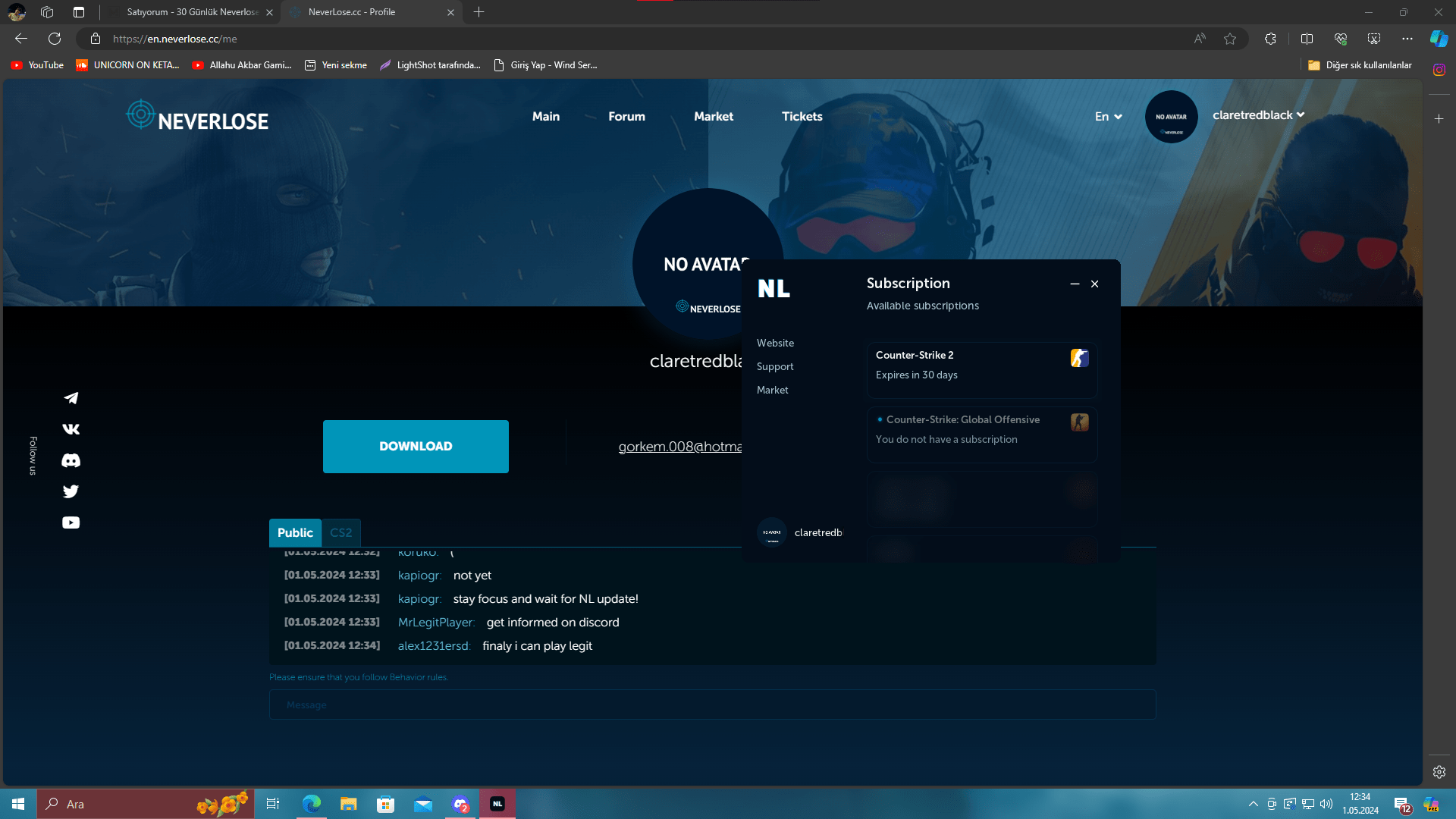Click the chat Message input field
The image size is (1456, 819).
(712, 704)
